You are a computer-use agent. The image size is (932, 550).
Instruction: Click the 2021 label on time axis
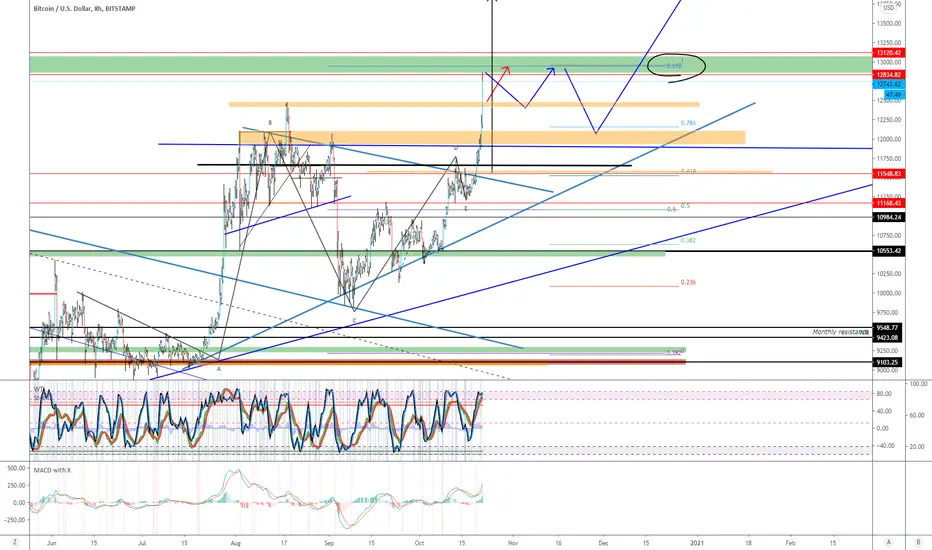click(x=697, y=543)
